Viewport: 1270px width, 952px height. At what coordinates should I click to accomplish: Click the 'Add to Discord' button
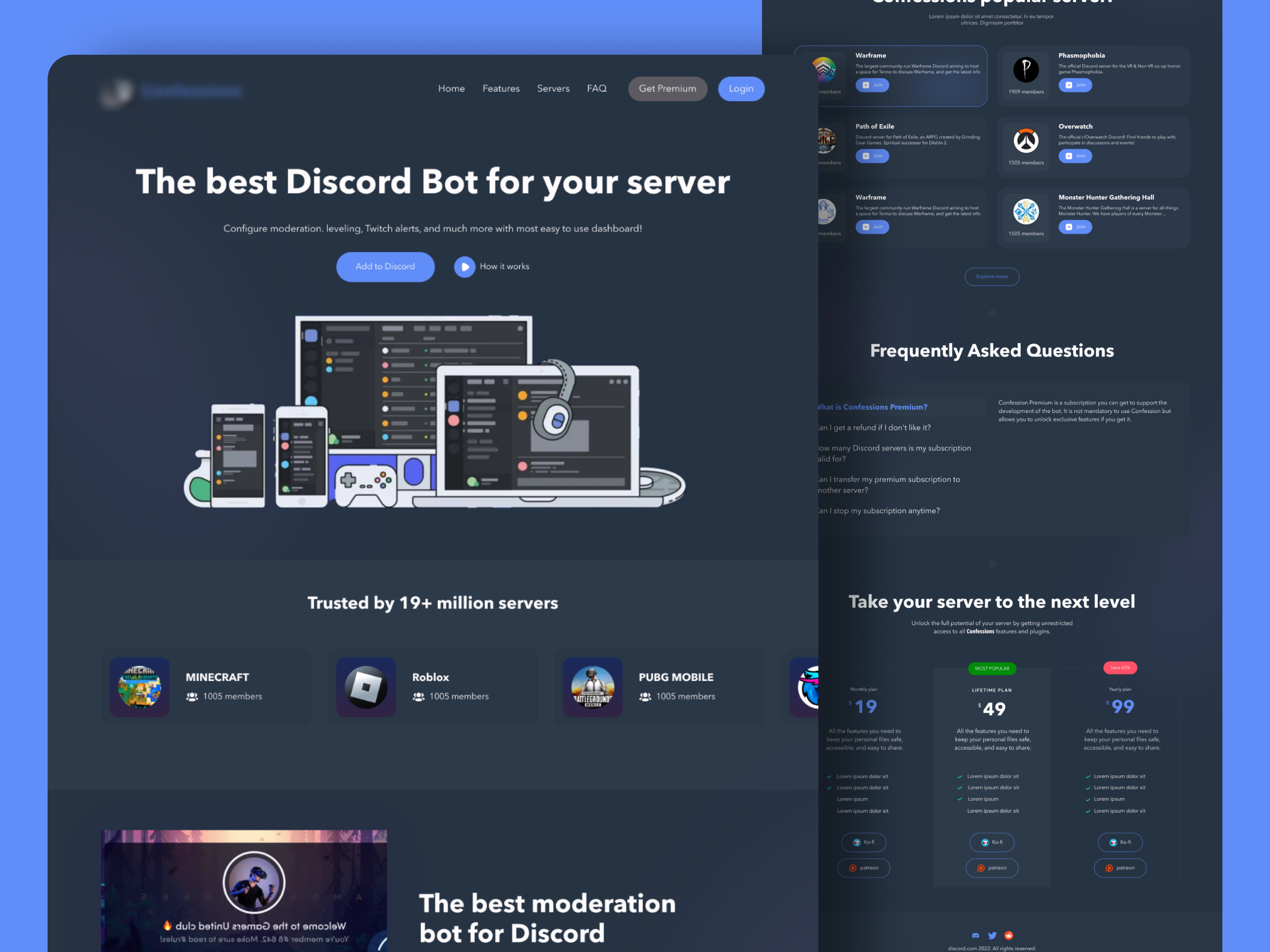[x=384, y=265]
